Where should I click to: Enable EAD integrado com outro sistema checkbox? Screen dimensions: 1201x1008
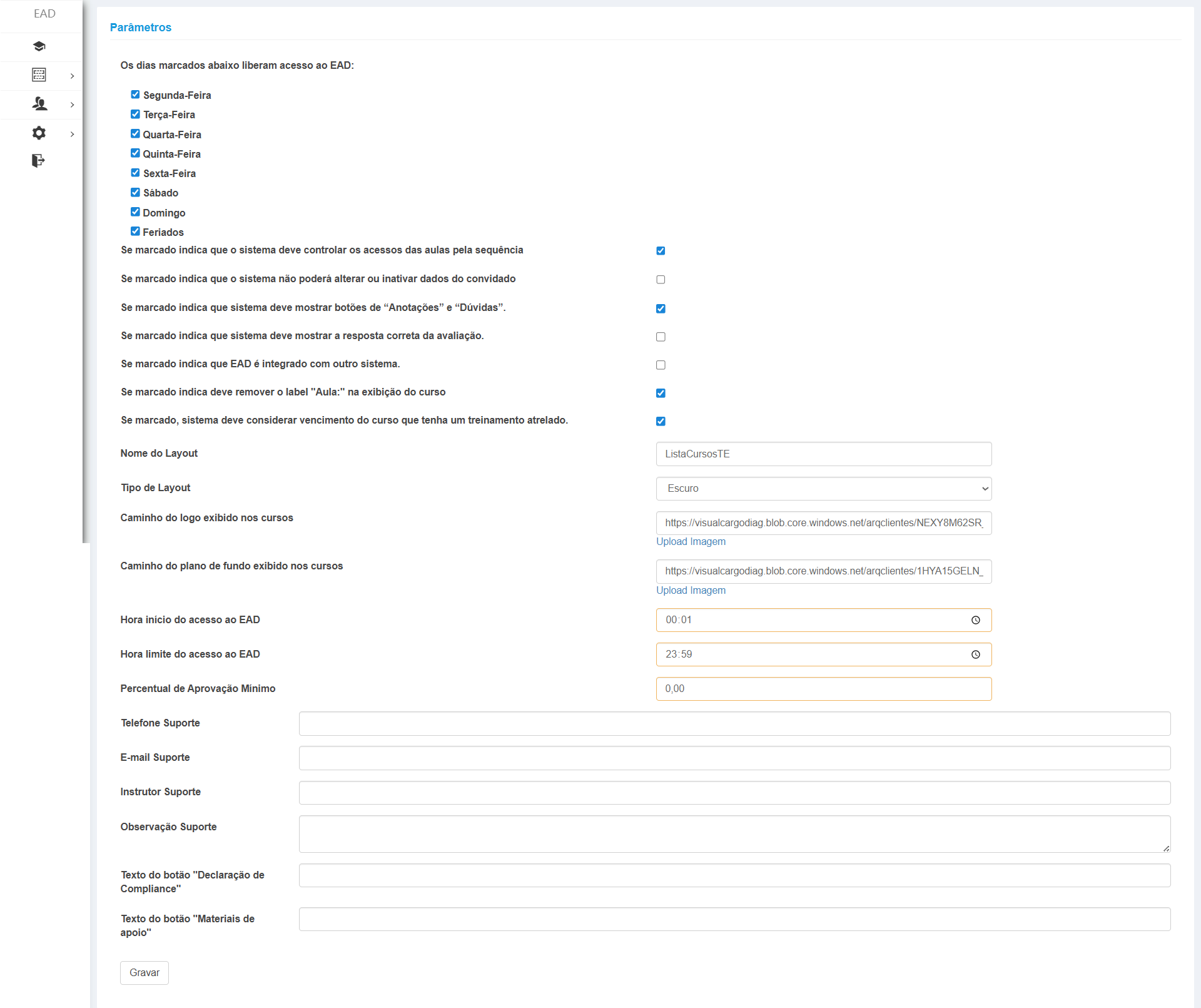(661, 365)
